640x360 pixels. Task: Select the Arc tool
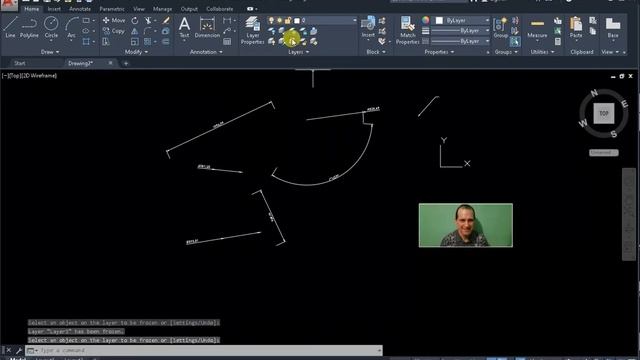(71, 28)
